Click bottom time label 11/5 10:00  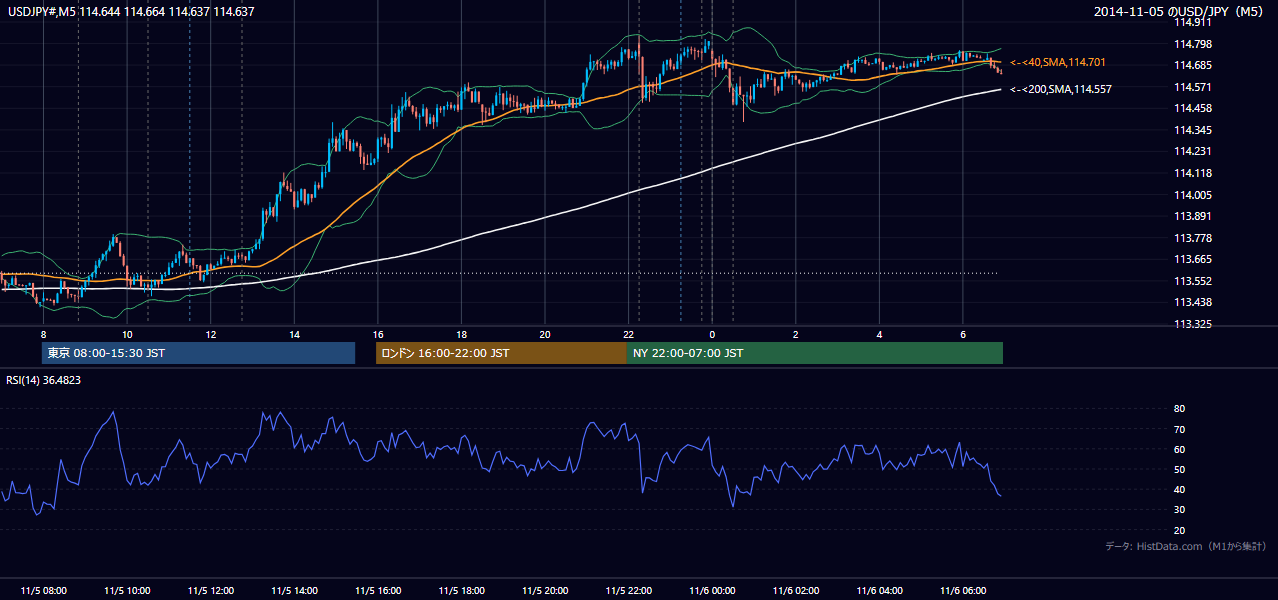tap(127, 591)
